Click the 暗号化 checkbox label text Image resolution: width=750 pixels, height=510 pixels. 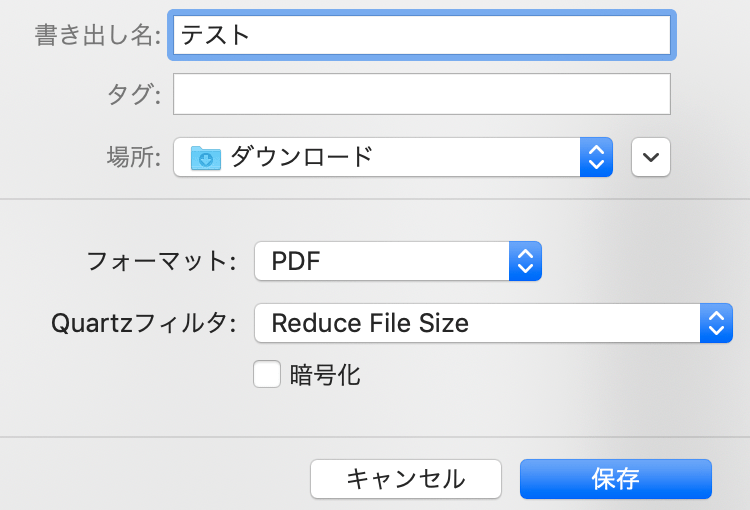pyautogui.click(x=325, y=375)
